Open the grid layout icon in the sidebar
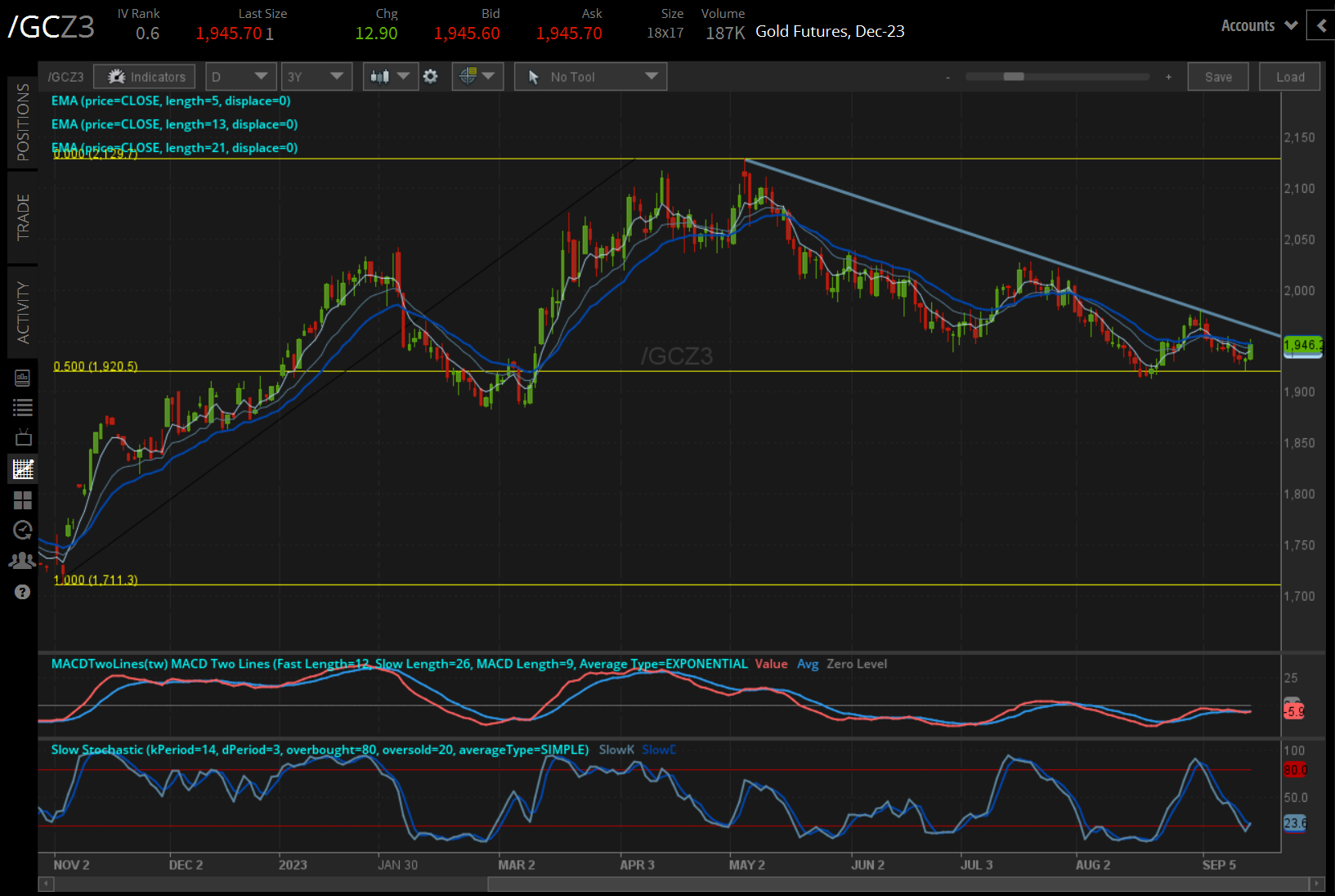 pos(22,500)
